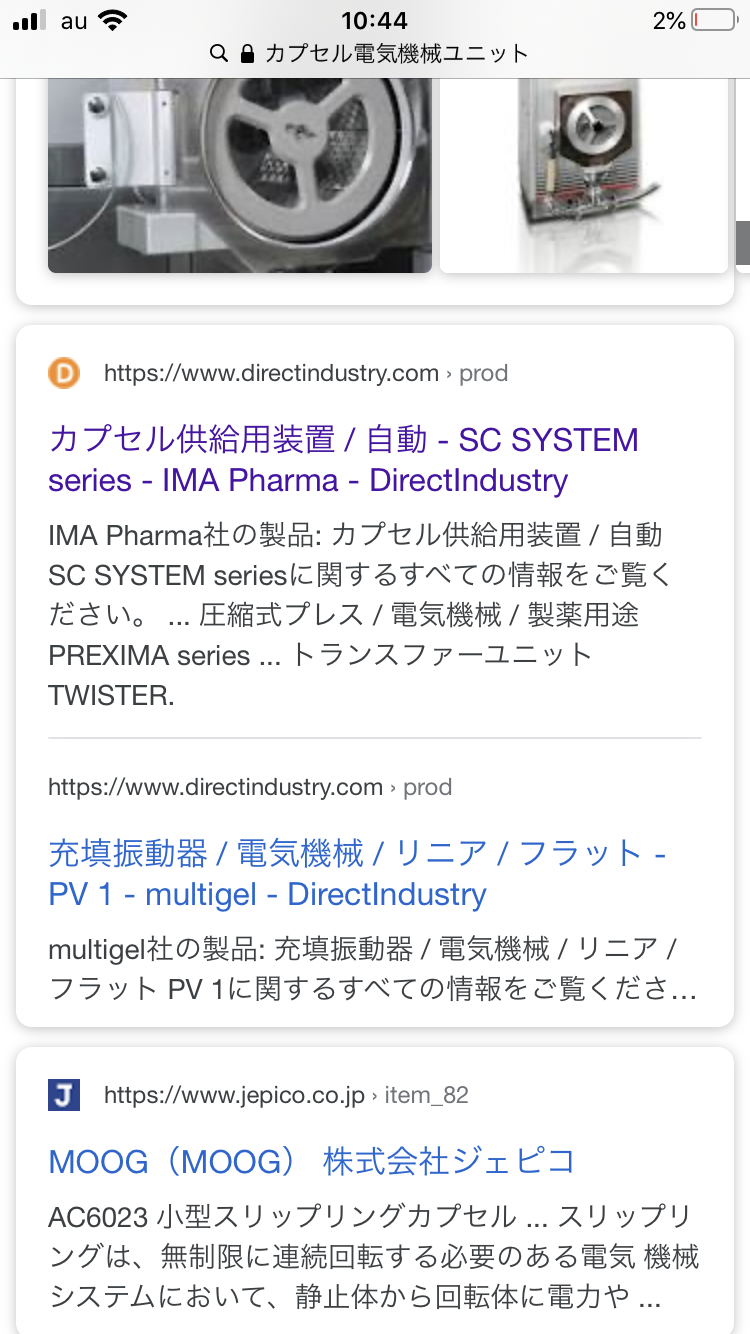Open the 充填振動器 PV 1 multigel result

point(357,874)
